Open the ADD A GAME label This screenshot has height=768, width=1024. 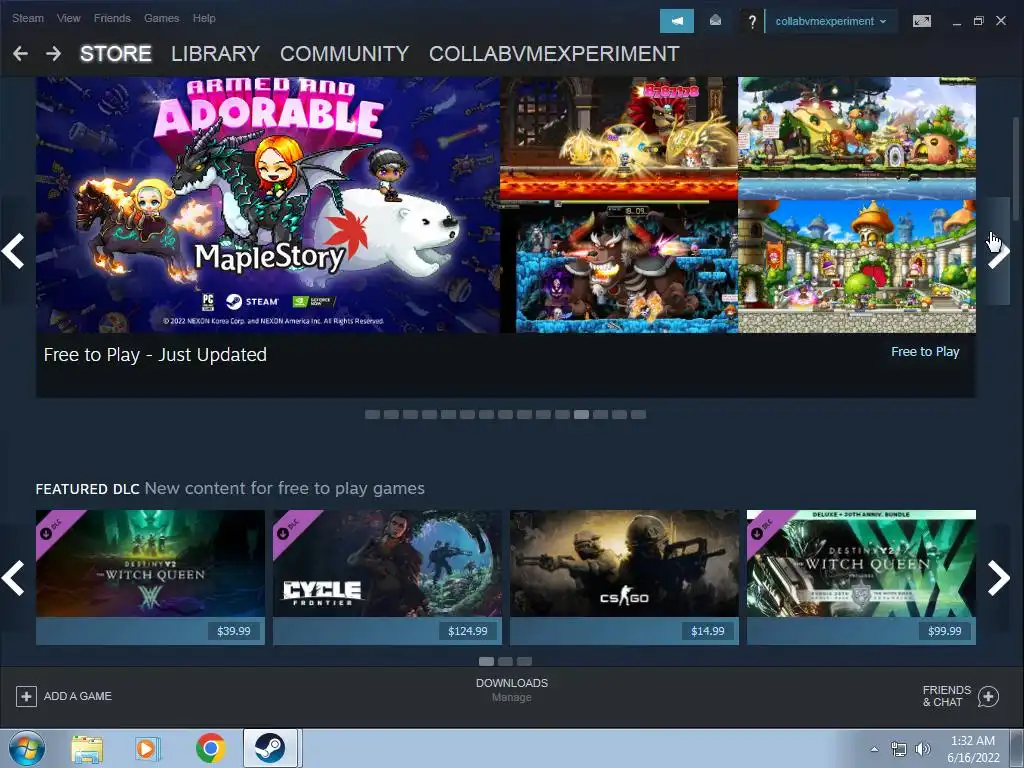[x=78, y=696]
